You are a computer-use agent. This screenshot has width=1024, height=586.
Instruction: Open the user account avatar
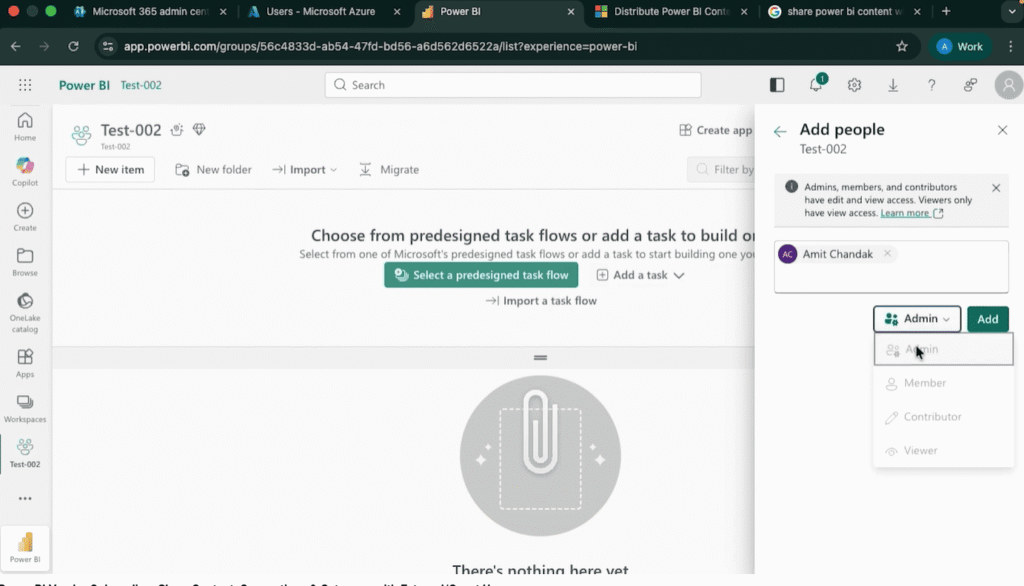coord(1008,85)
